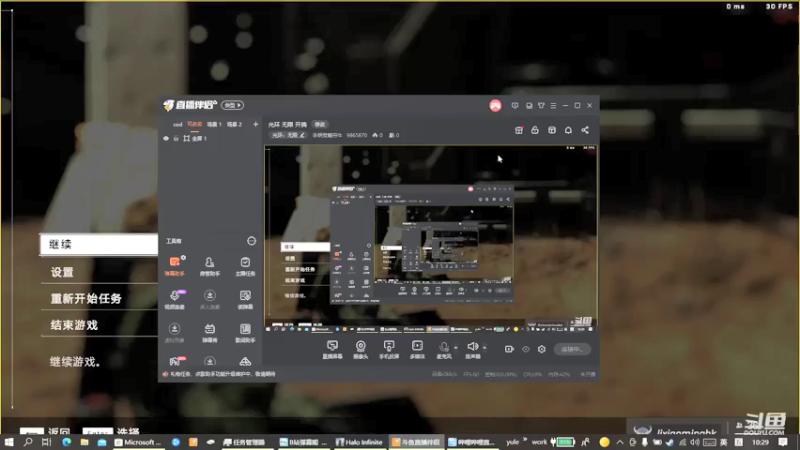
Task: Select the 全屏 1 source in the list
Action: point(210,138)
